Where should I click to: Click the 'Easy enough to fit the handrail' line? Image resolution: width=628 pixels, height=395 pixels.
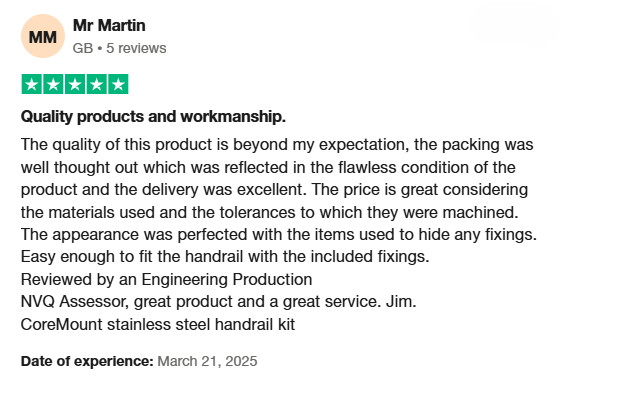(225, 256)
